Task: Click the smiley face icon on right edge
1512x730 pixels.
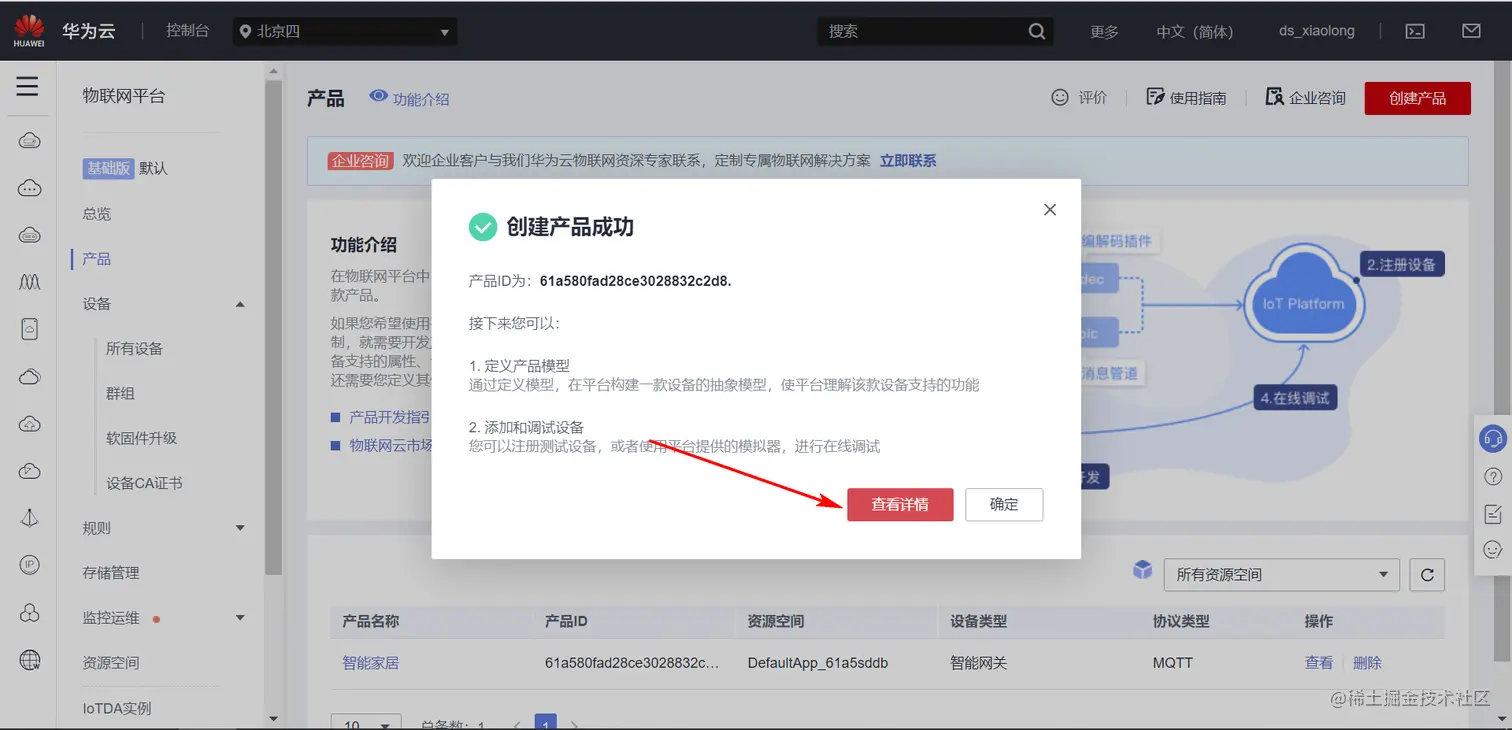Action: [x=1493, y=549]
